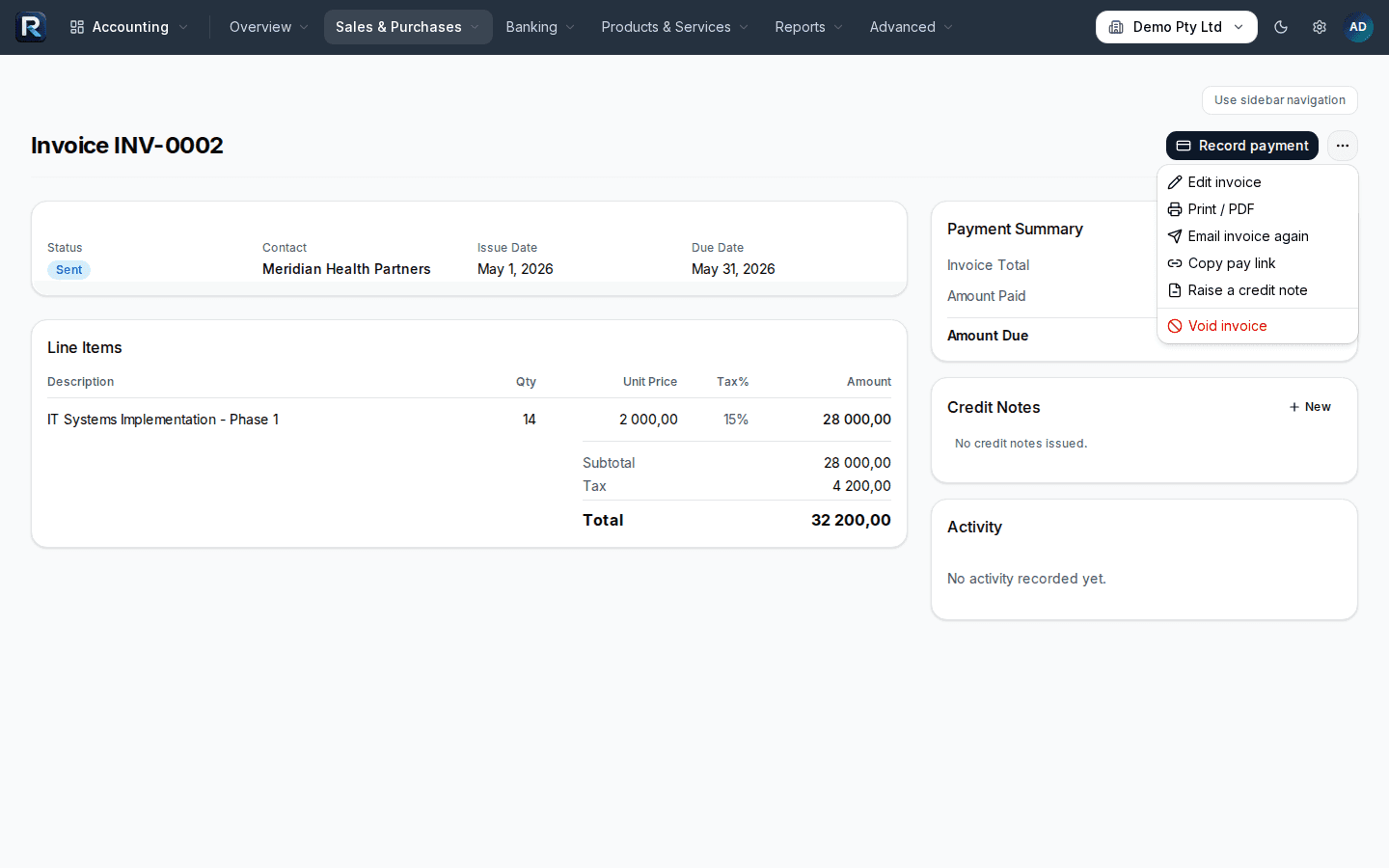Click the Sent status badge
Screen dimensions: 1389x868
[68, 270]
